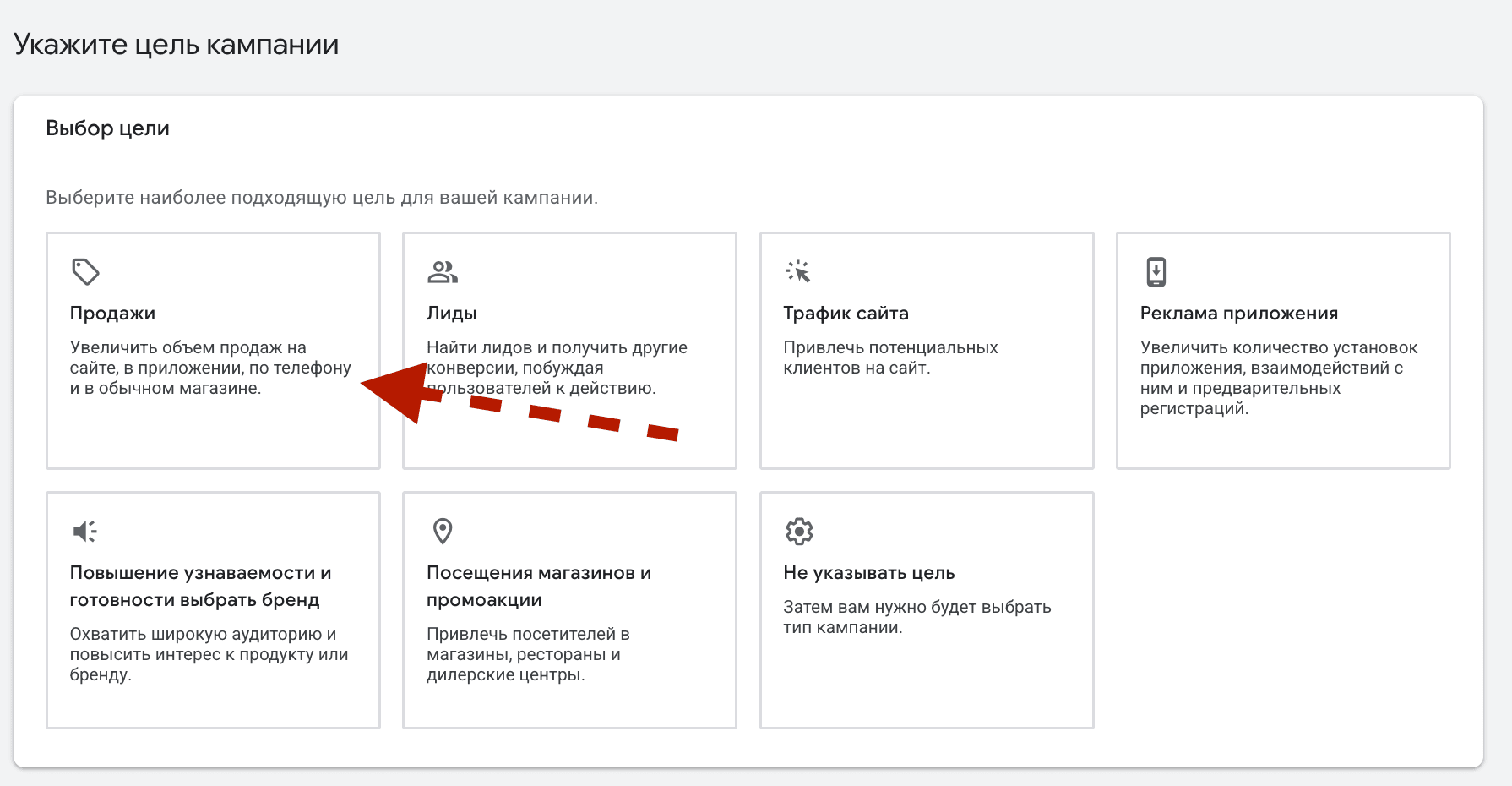The width and height of the screenshot is (1512, 786).
Task: Pick the Трафик сайта goal title
Action: 846,314
